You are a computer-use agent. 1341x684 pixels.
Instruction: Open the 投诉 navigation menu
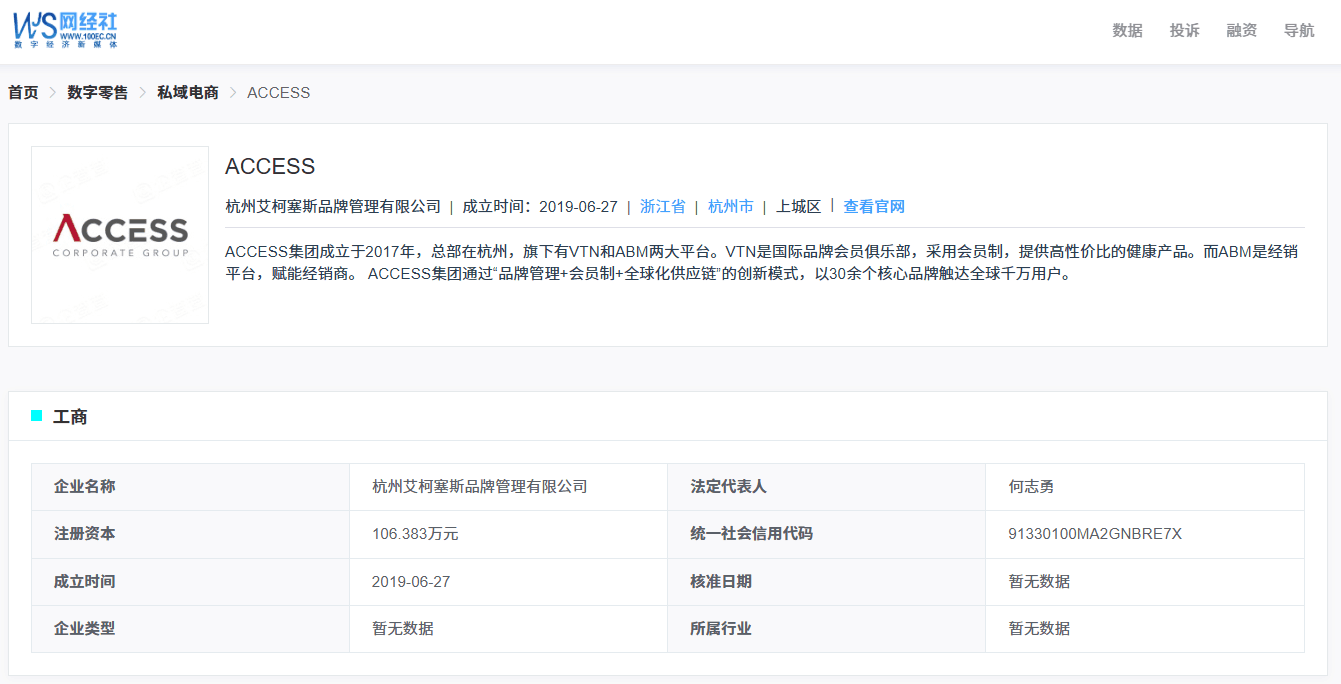pos(1184,31)
